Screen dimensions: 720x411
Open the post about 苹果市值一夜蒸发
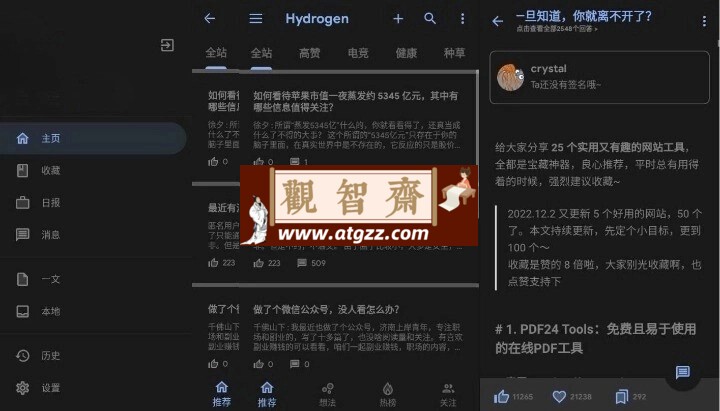click(355, 101)
